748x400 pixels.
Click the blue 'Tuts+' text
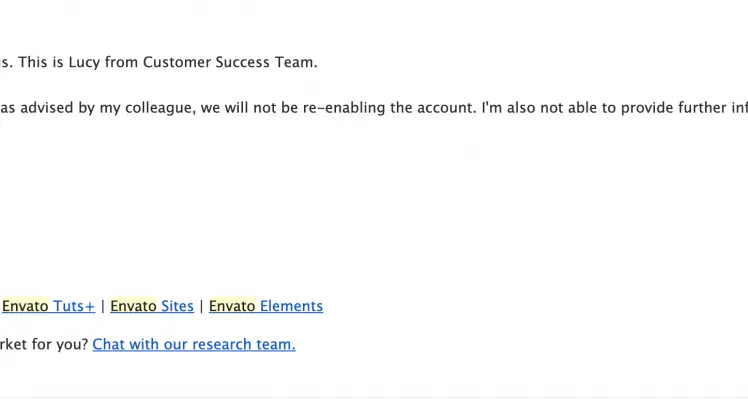(74, 306)
